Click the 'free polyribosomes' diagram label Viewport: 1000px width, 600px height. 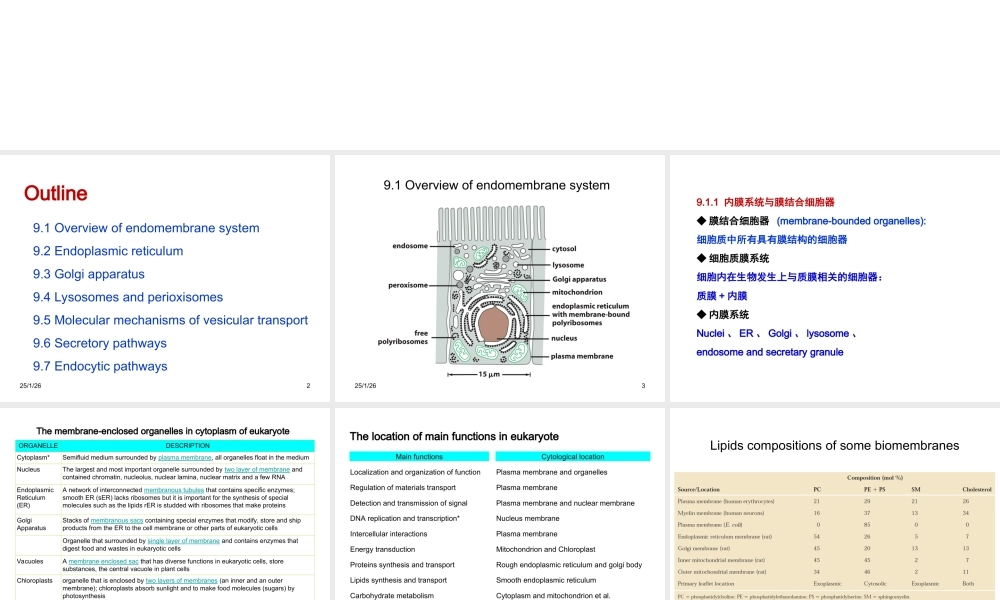pos(403,337)
